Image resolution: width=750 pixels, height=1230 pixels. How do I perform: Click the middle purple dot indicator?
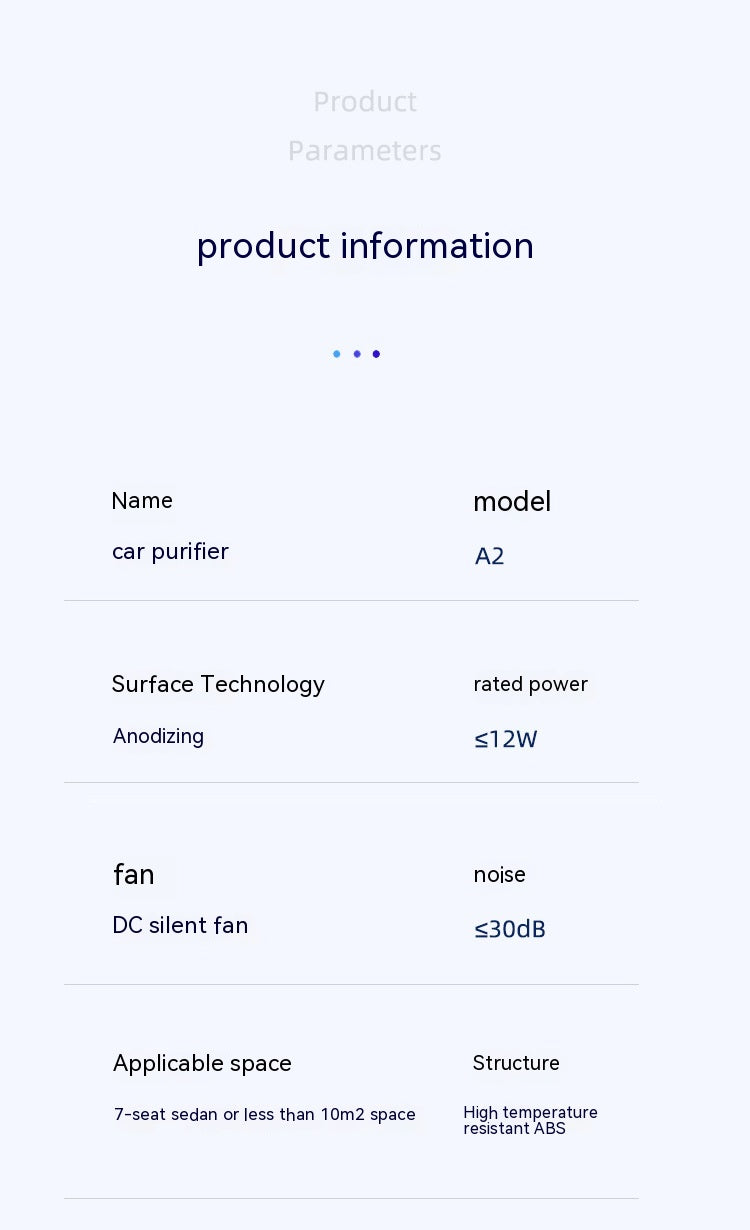357,354
